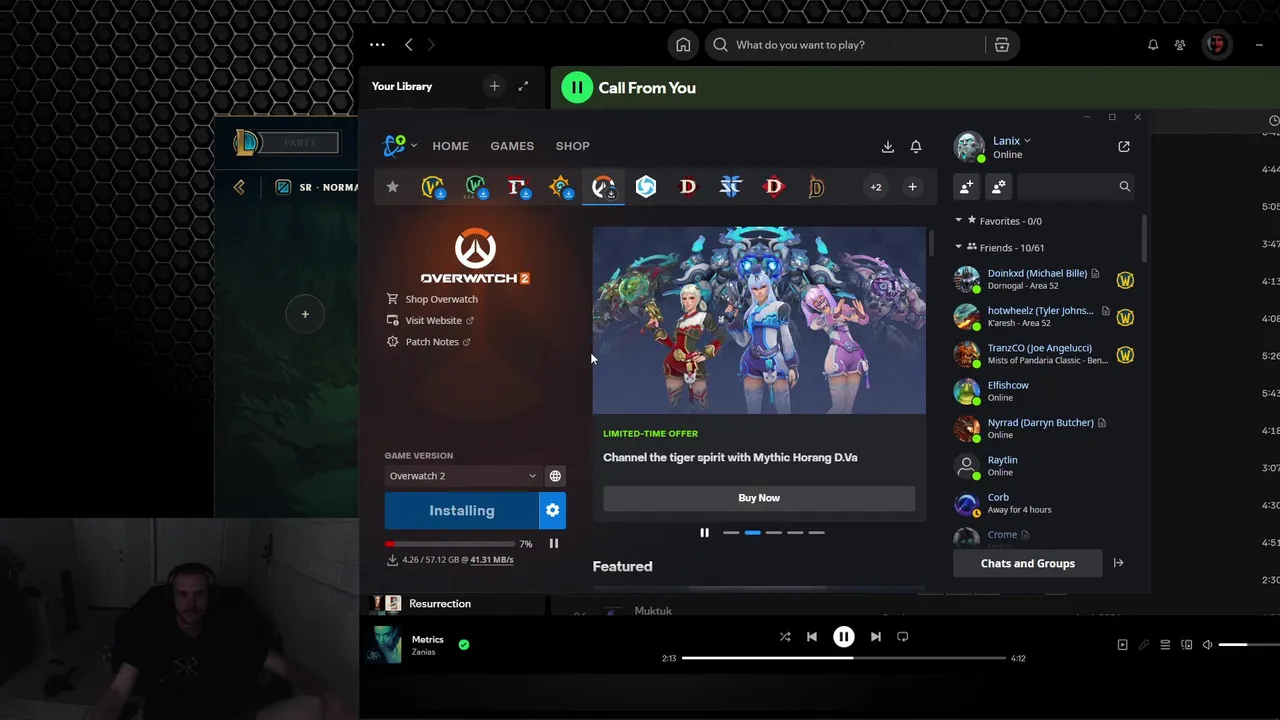Click the create group icon

[998, 187]
